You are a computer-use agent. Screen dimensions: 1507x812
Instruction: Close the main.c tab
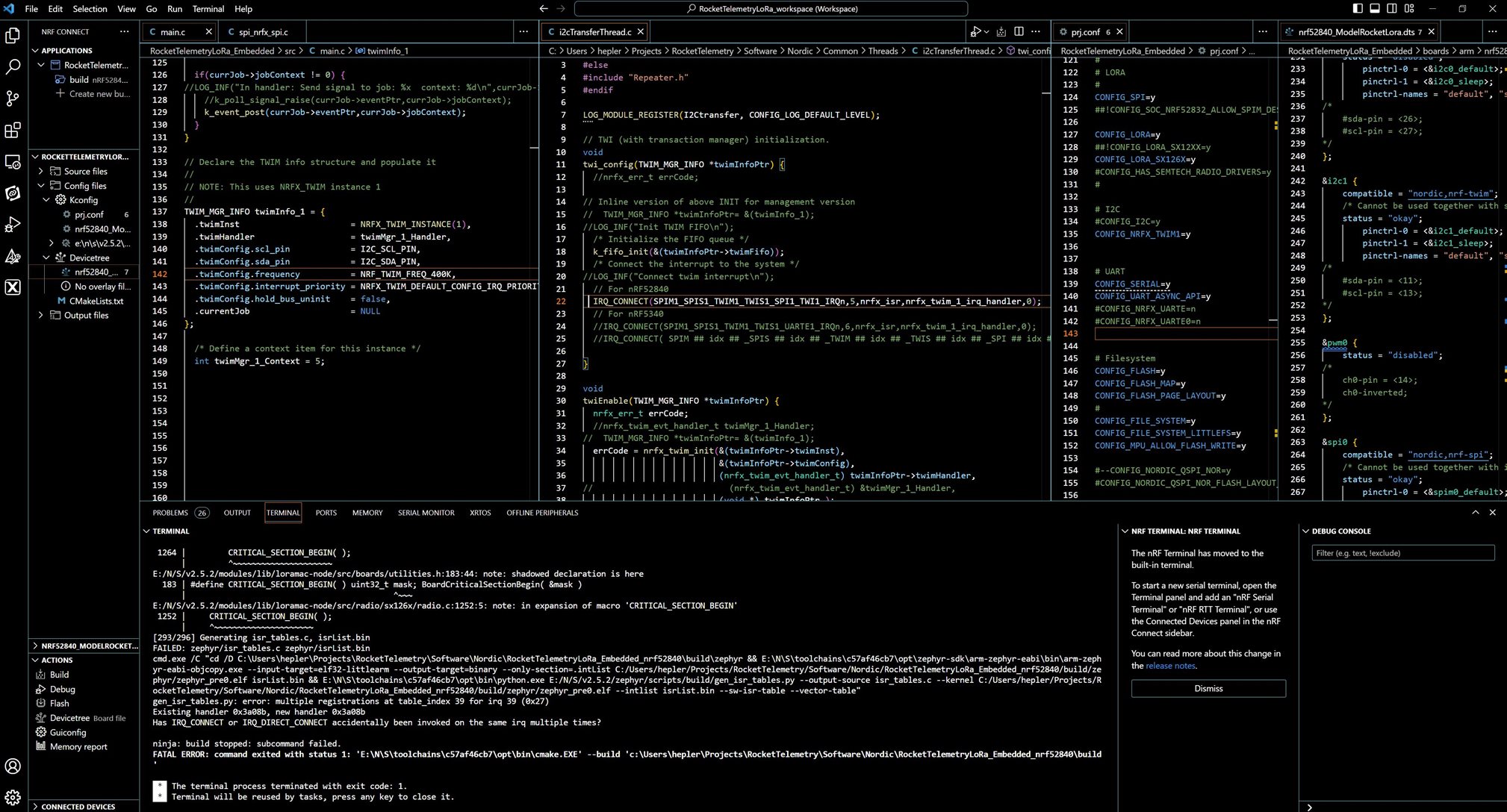point(208,32)
